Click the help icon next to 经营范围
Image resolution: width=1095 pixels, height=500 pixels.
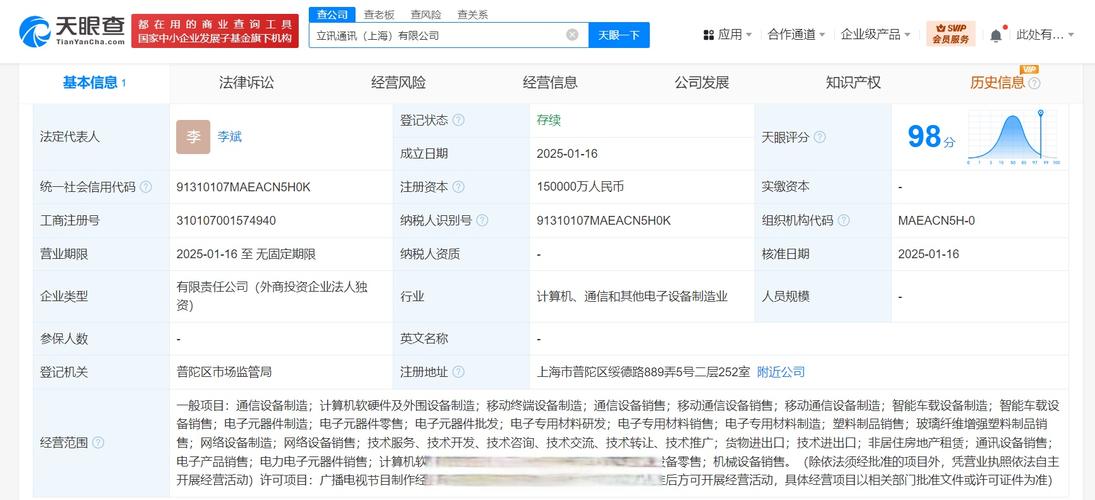point(98,443)
